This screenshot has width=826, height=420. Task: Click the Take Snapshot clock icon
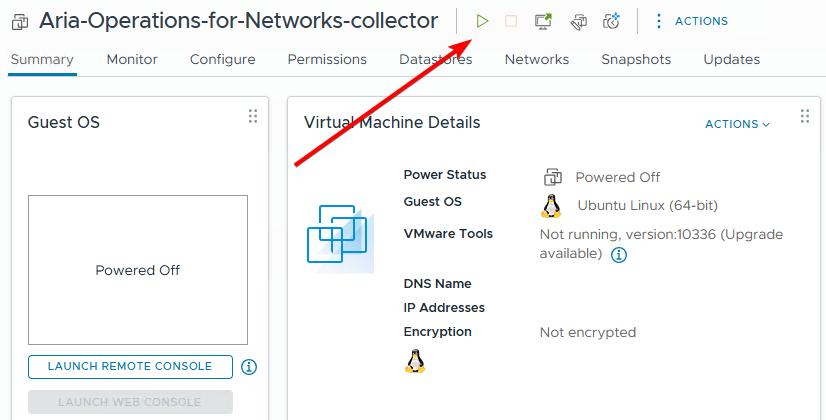[x=611, y=21]
